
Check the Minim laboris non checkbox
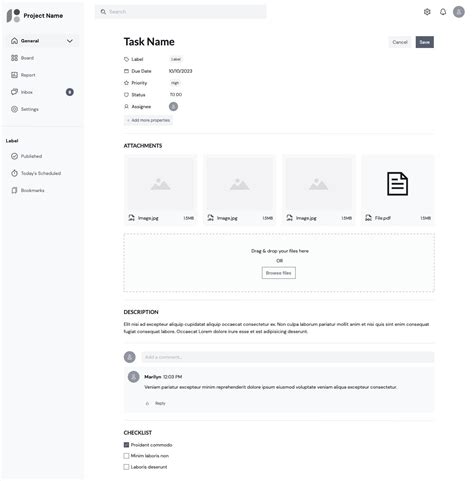tap(126, 456)
